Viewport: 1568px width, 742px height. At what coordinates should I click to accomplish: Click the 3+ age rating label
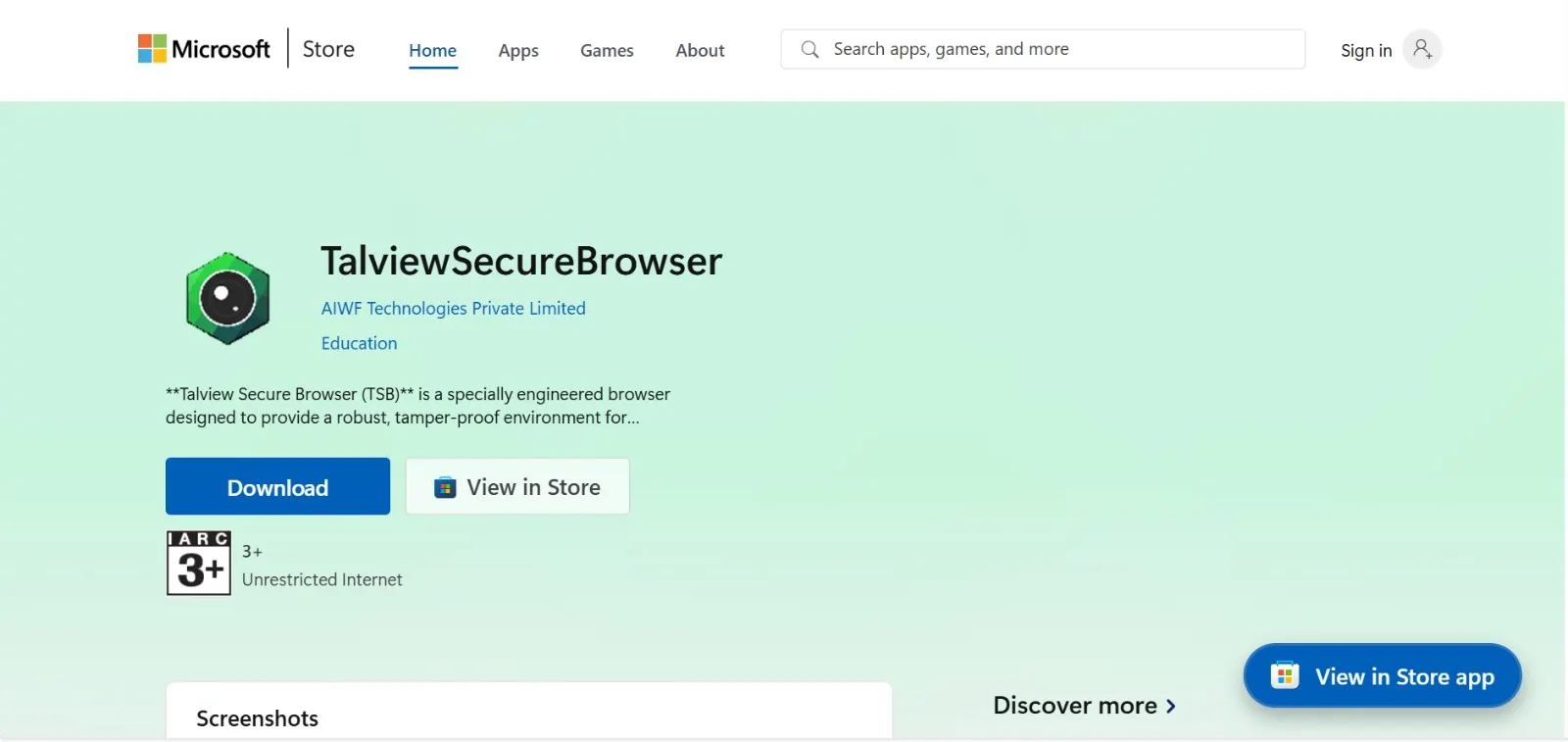coord(252,551)
